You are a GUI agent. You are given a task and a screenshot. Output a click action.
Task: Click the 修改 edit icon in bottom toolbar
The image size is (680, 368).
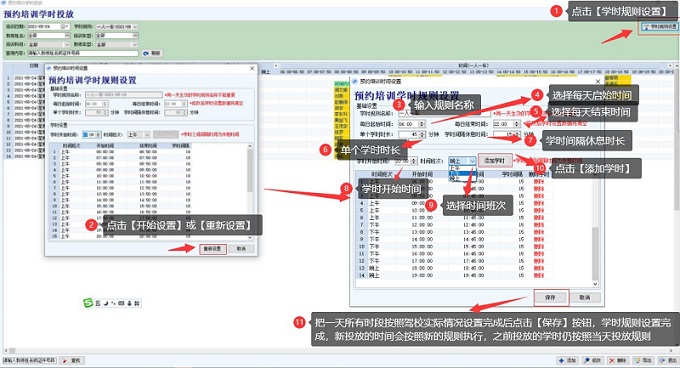(592, 360)
